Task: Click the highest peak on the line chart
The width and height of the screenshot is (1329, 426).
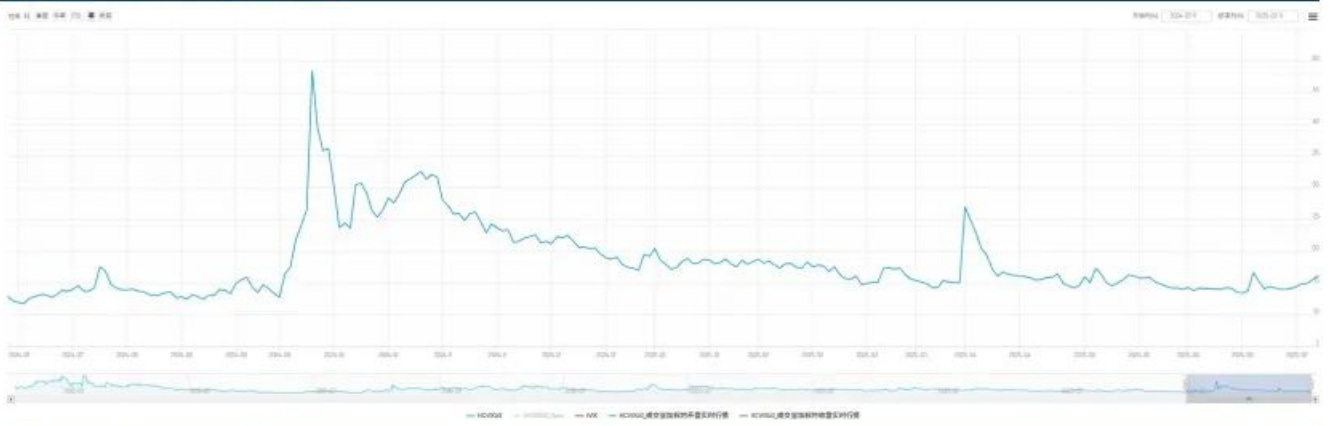Action: pyautogui.click(x=312, y=72)
